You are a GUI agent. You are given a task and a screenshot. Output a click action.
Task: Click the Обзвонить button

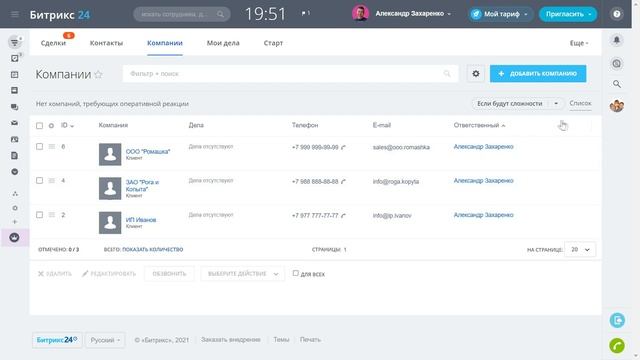coord(169,274)
